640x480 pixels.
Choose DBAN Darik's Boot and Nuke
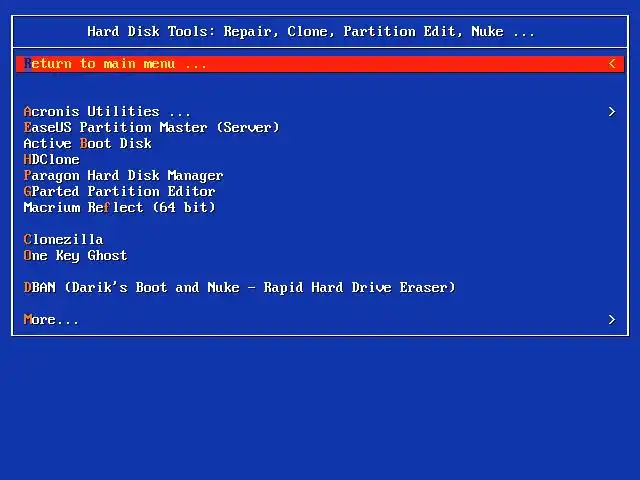pyautogui.click(x=239, y=287)
